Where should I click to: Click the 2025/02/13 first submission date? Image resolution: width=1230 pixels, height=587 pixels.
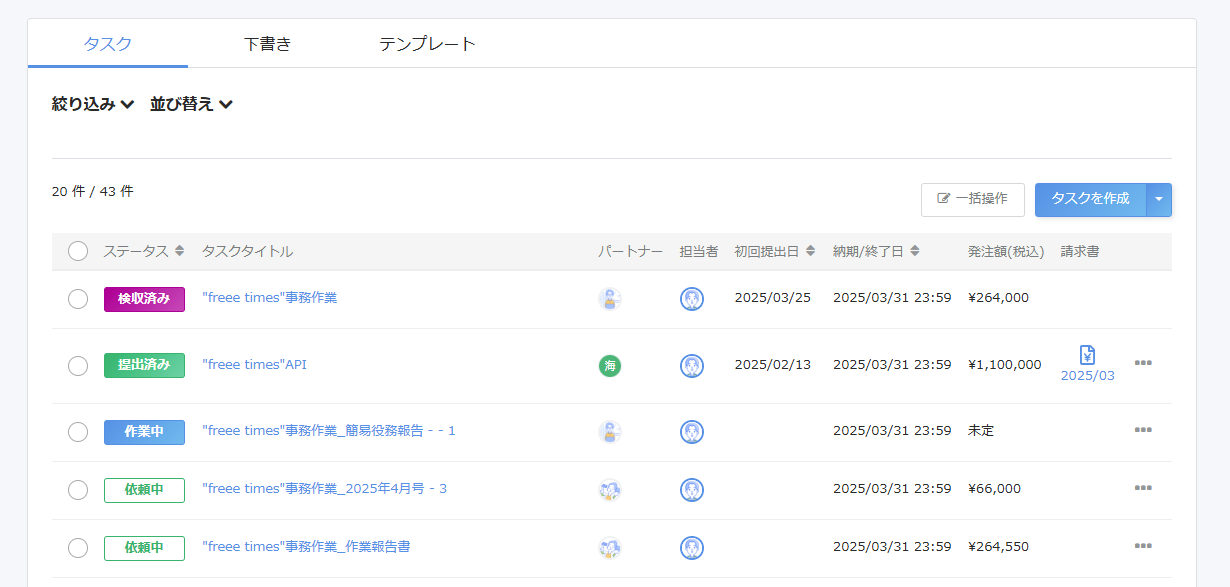point(773,364)
